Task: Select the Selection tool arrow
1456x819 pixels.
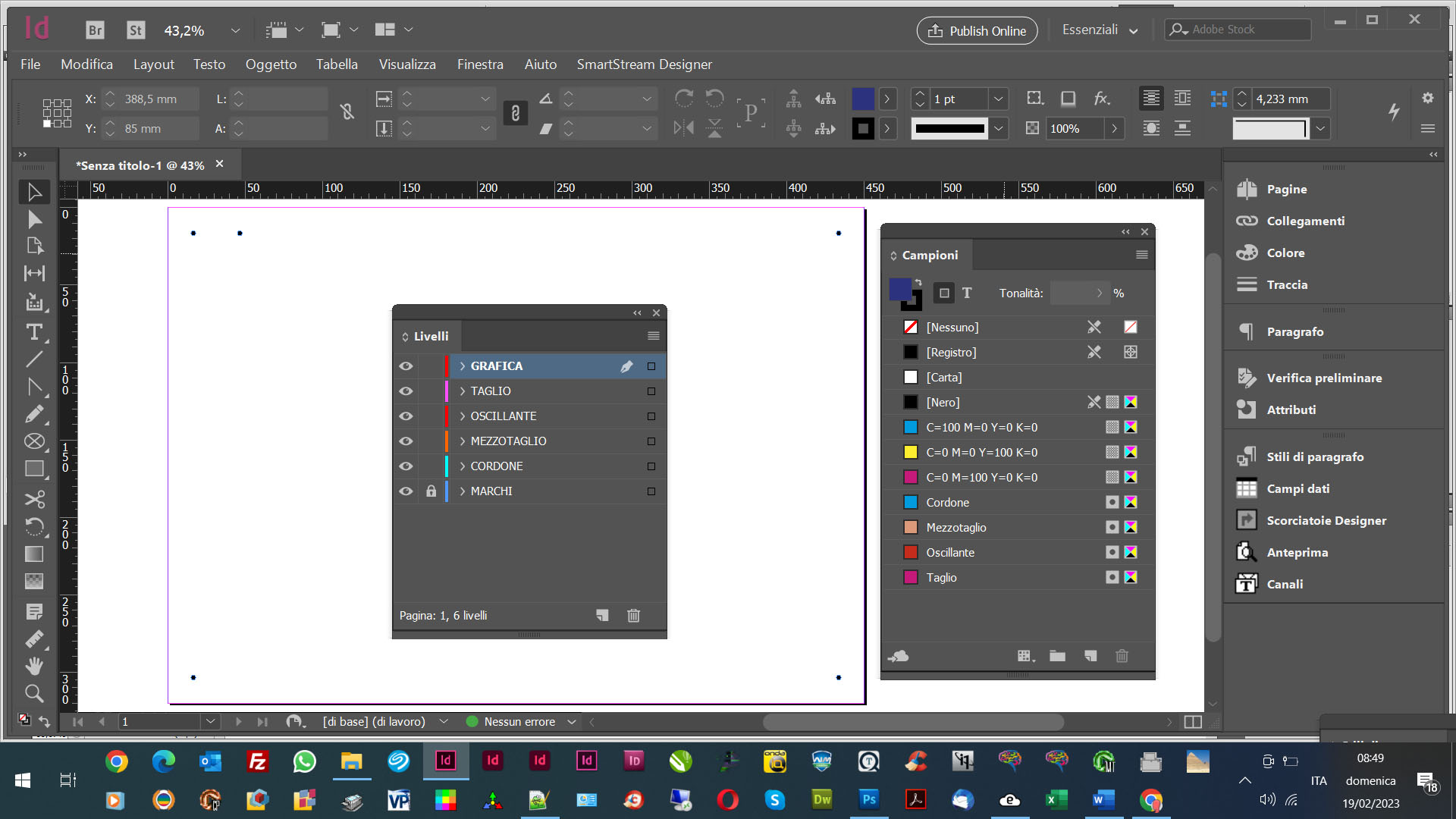Action: (x=34, y=192)
